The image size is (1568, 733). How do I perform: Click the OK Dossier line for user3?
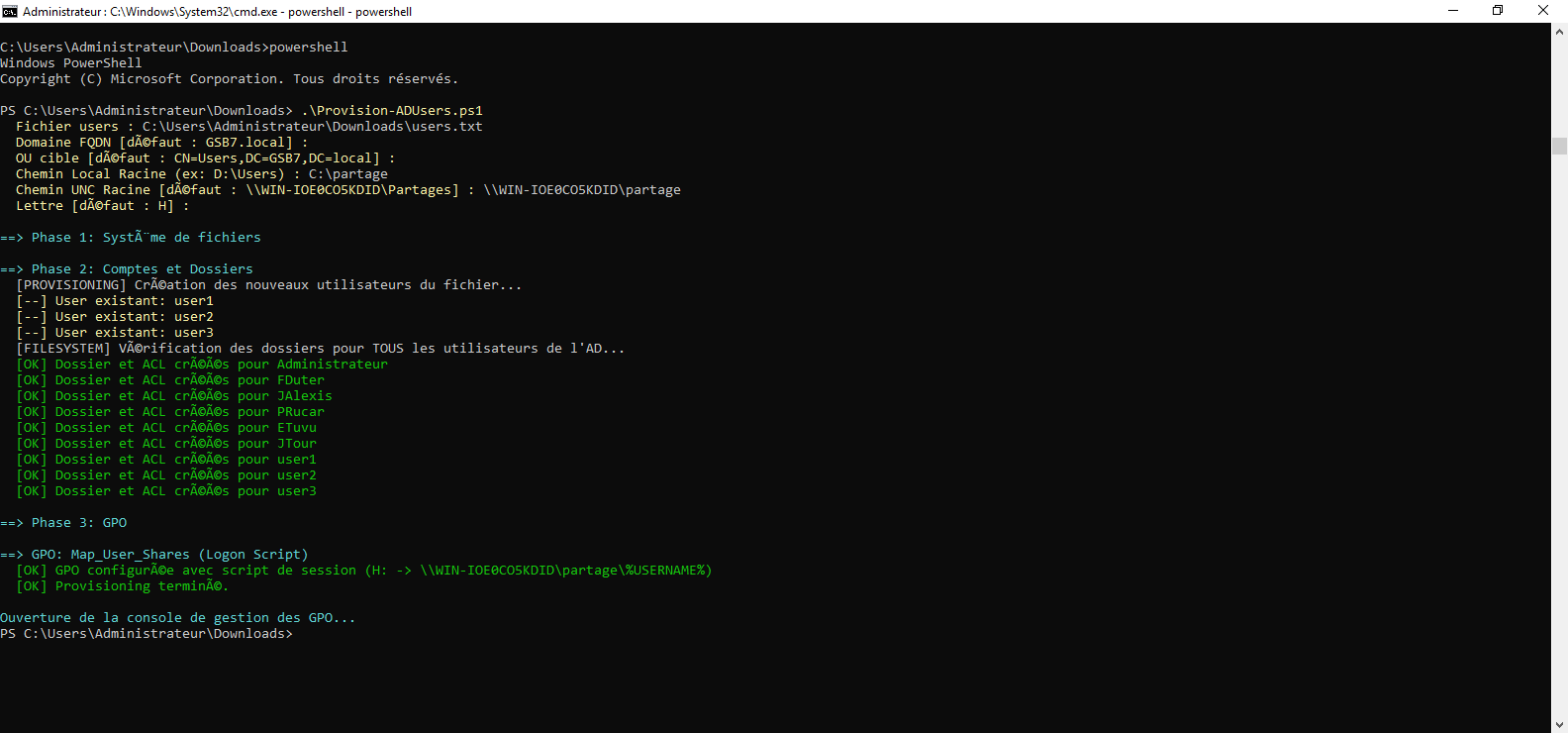166,490
